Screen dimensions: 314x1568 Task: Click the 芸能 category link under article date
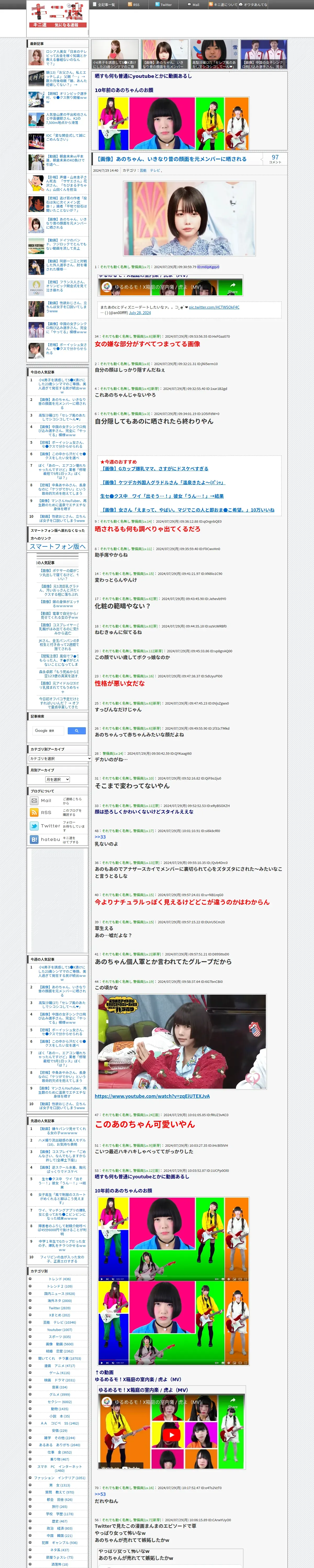pos(143,170)
